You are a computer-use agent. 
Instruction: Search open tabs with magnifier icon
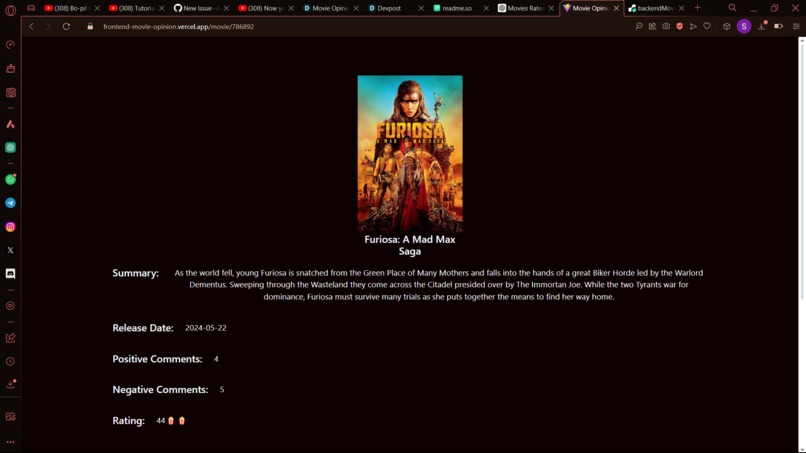(x=732, y=8)
